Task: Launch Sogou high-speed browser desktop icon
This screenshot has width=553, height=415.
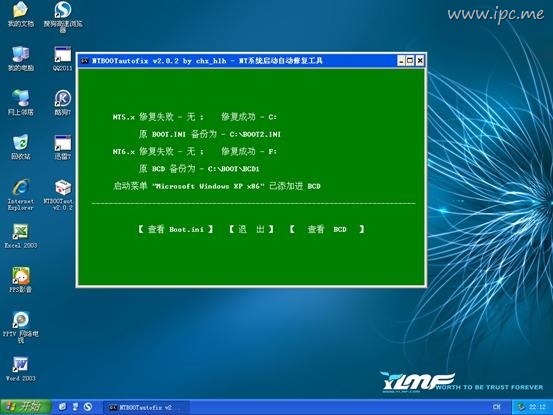Action: click(x=63, y=16)
